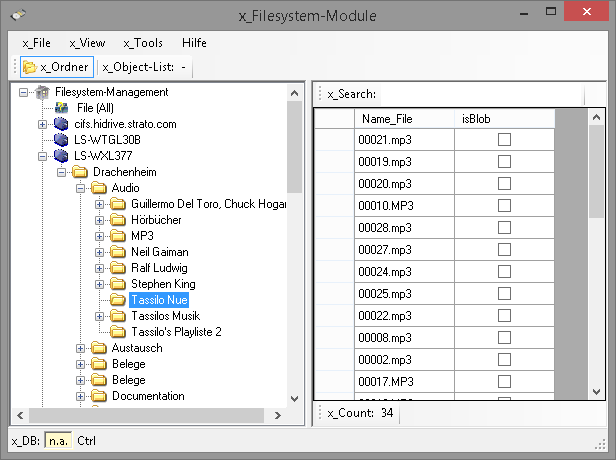Click the Austausch folder icon

(x=99, y=348)
